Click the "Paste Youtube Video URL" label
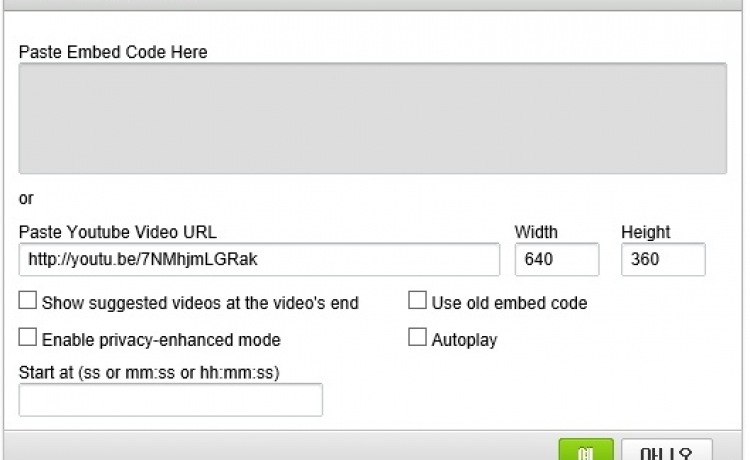The image size is (750, 460). [x=117, y=232]
